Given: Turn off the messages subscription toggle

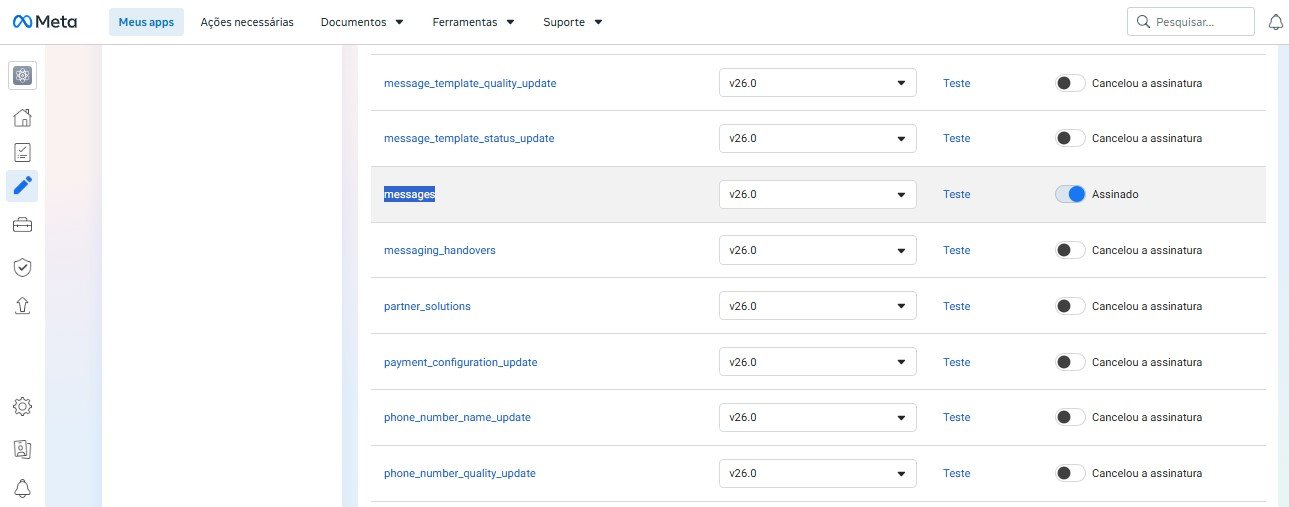Looking at the screenshot, I should (x=1070, y=194).
